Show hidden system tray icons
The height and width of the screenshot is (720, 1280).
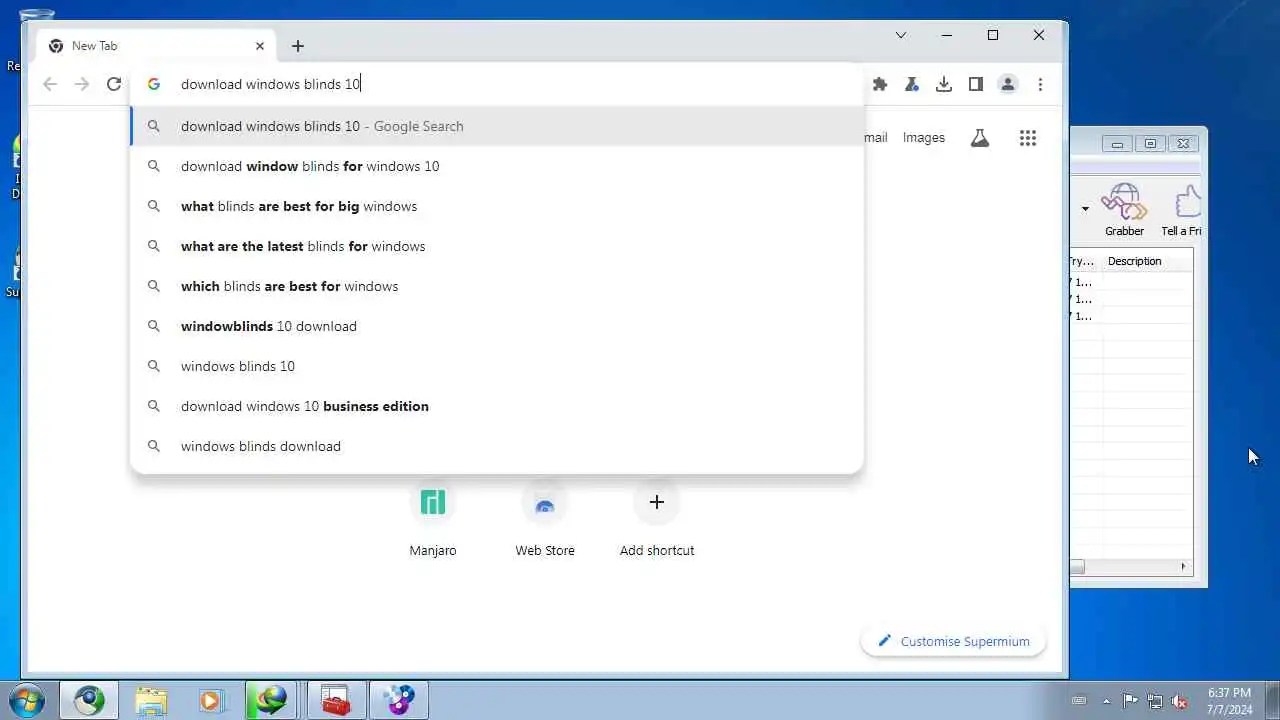[x=1106, y=701]
